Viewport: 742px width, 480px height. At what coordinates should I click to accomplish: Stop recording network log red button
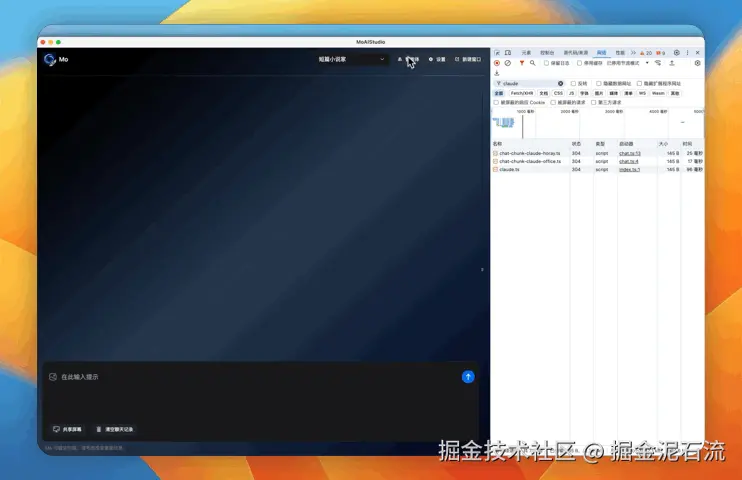point(497,63)
